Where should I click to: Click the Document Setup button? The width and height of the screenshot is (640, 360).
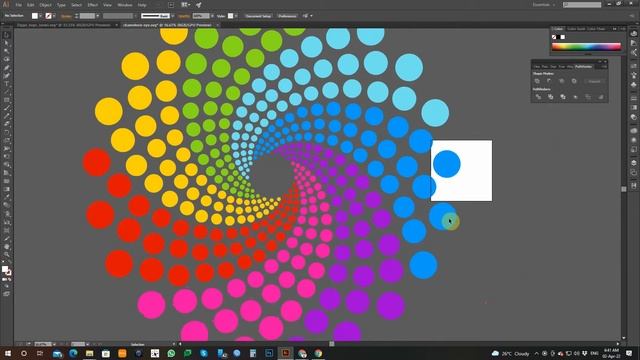258,16
